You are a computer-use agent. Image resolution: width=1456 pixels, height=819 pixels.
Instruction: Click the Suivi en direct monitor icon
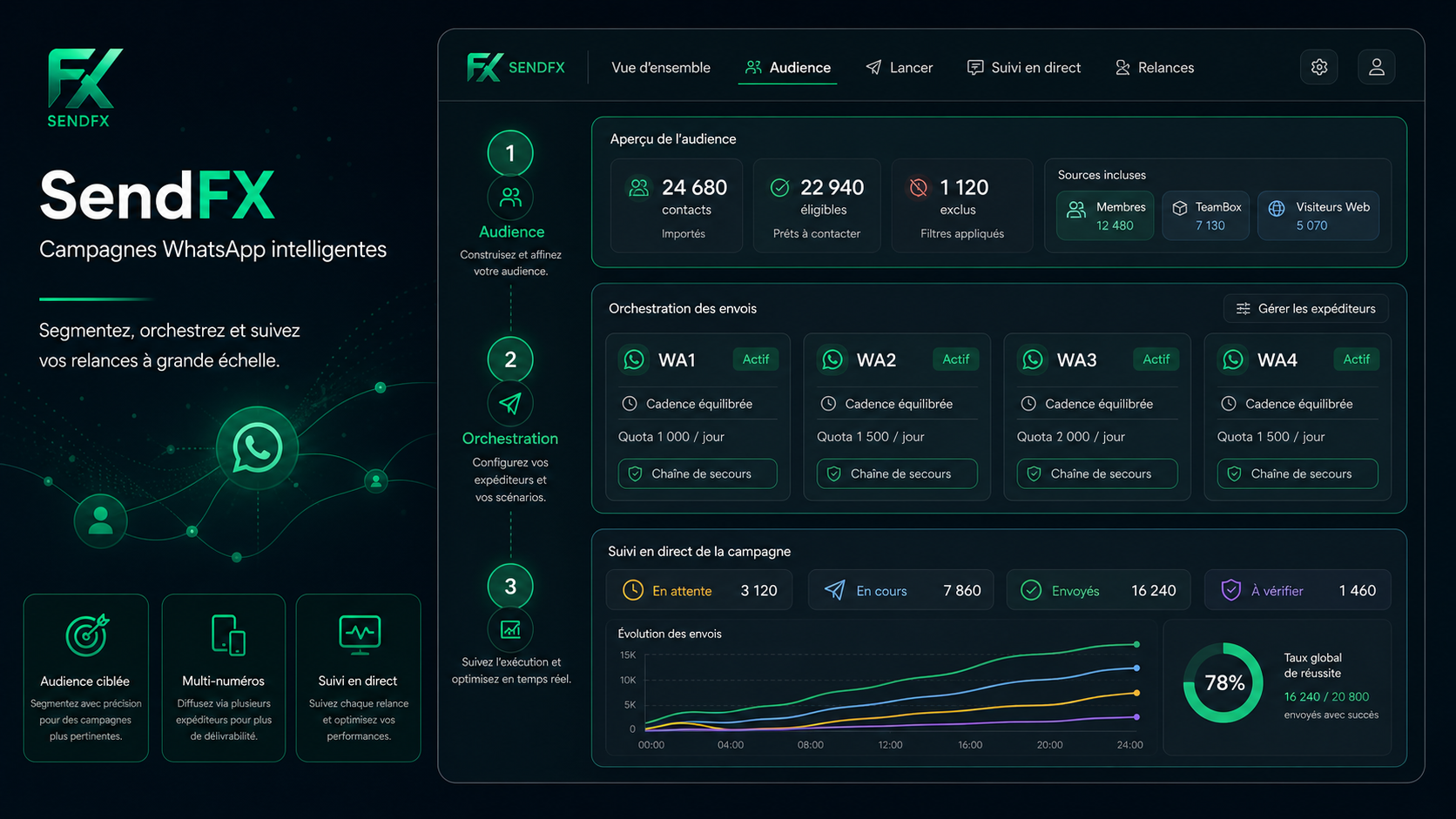pos(360,634)
